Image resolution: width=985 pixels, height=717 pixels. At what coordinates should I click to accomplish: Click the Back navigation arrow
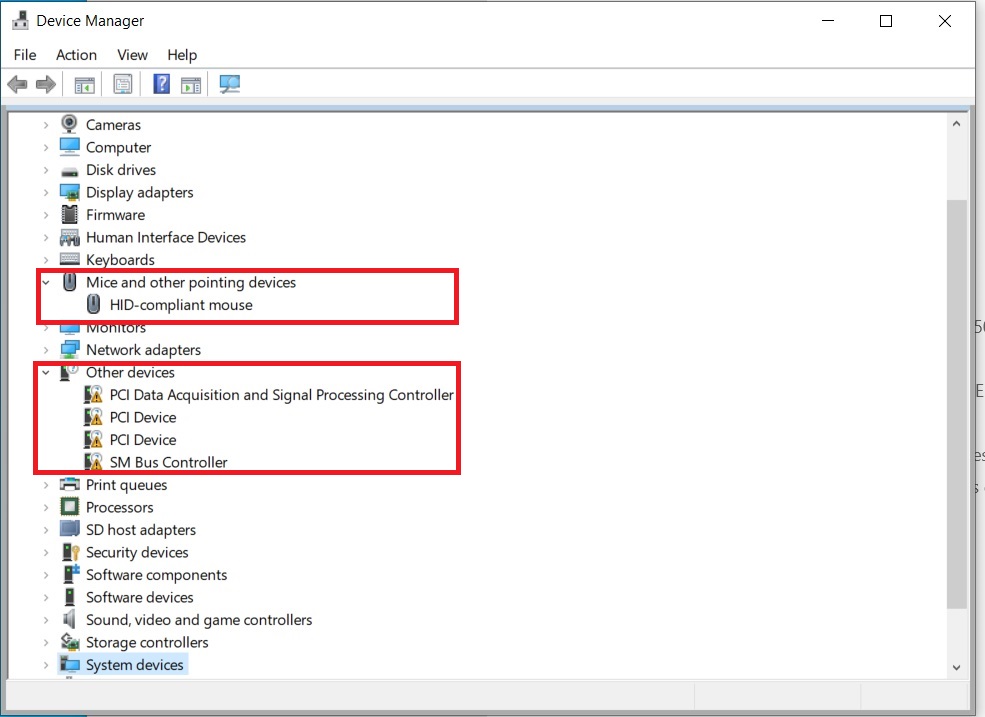pos(17,84)
